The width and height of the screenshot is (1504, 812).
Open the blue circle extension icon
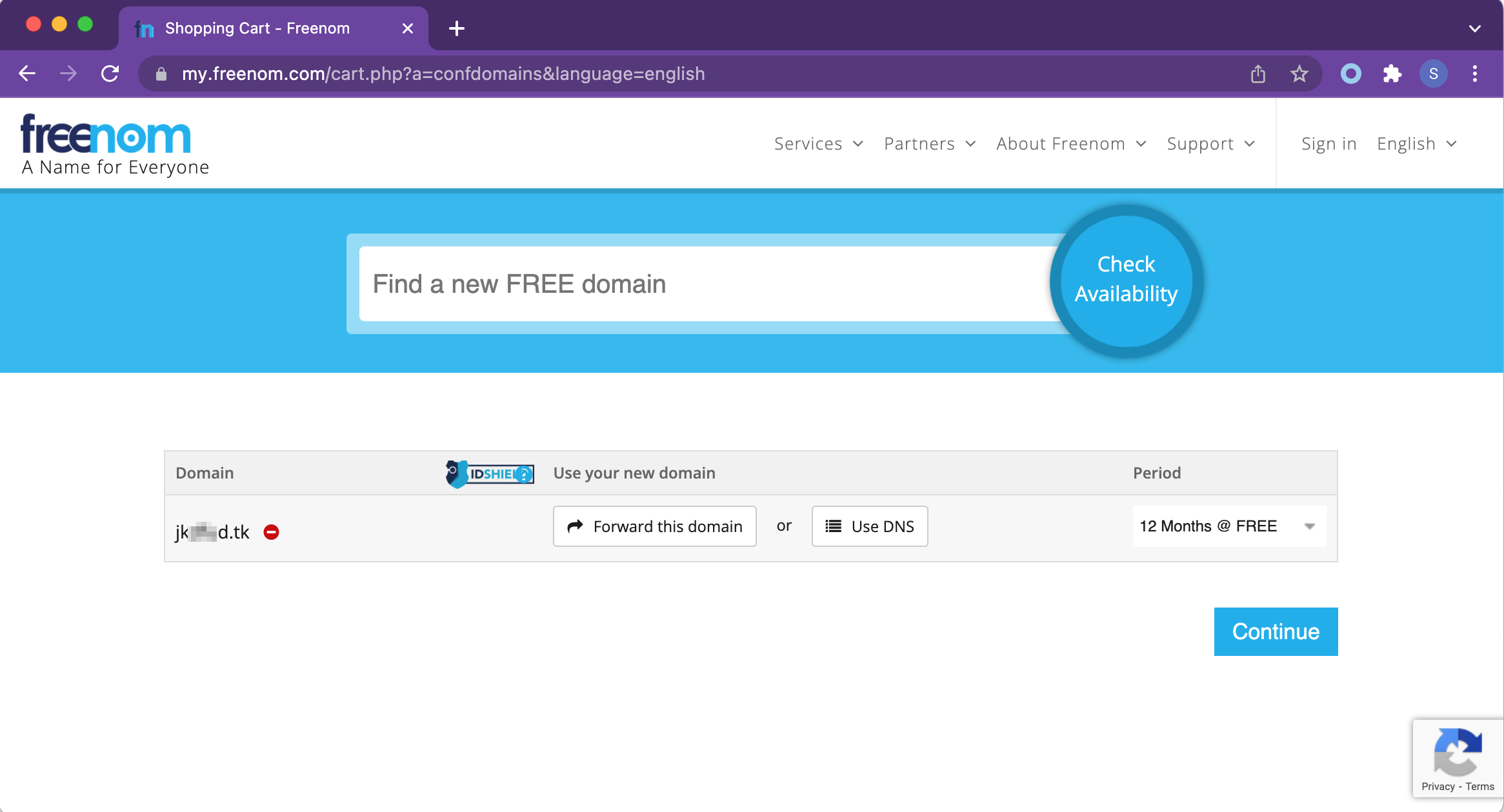1350,74
